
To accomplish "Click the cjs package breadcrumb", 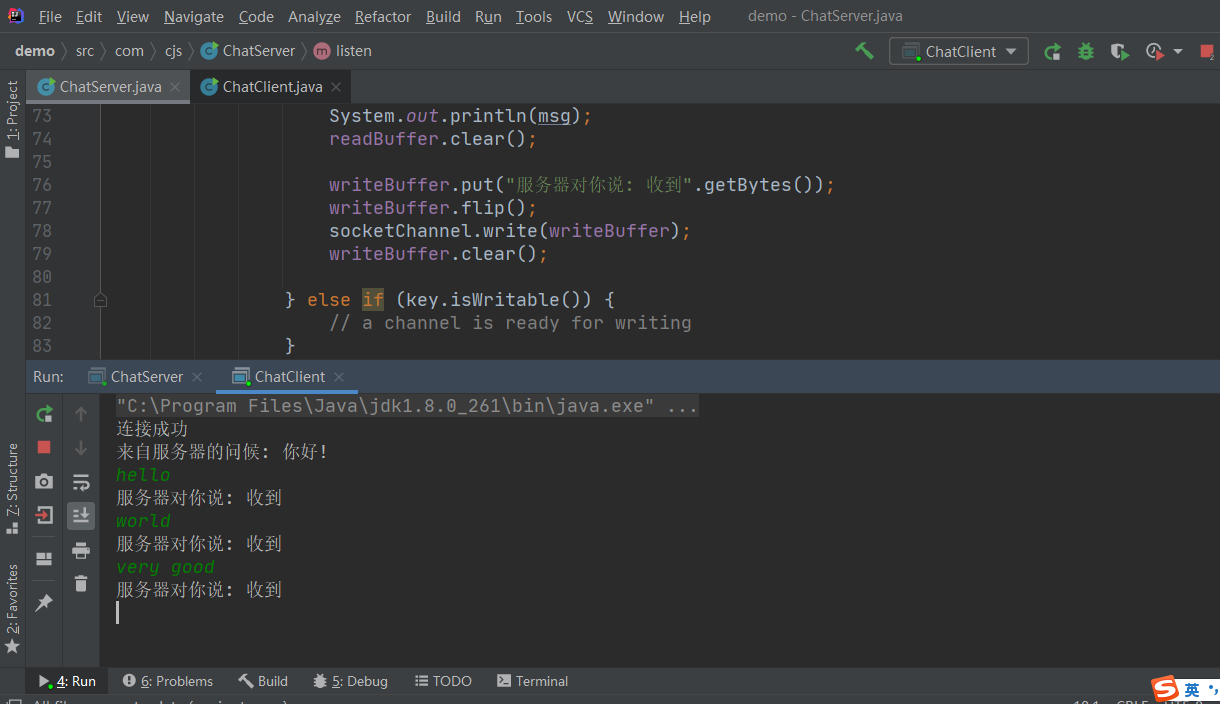I will (174, 51).
